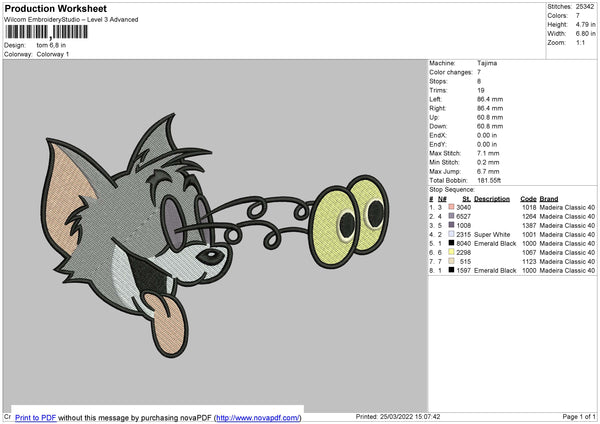Click the Color changes value 7
Image resolution: width=600 pixels, height=424 pixels.
click(479, 72)
